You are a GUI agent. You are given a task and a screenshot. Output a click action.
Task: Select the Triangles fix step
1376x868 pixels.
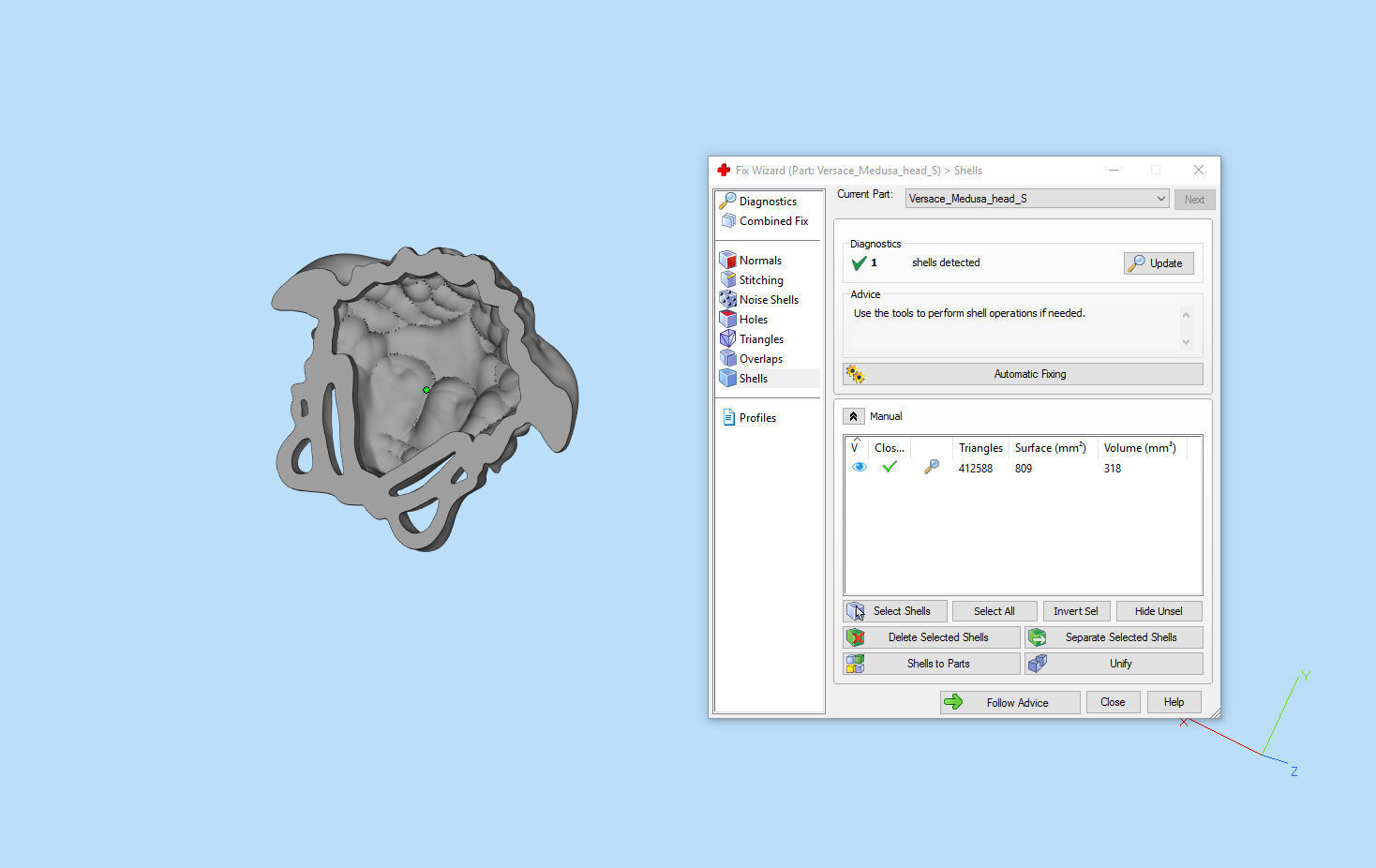tap(761, 339)
